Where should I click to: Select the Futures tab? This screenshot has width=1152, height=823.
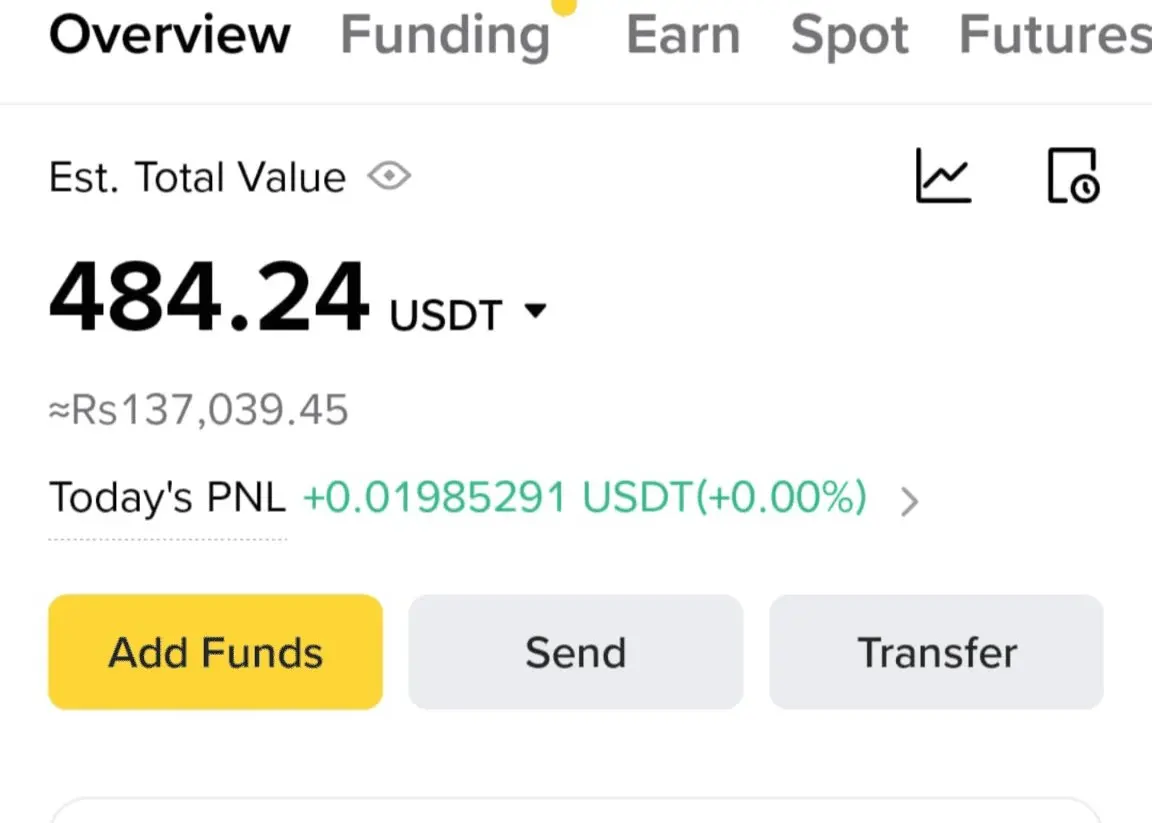(1055, 36)
